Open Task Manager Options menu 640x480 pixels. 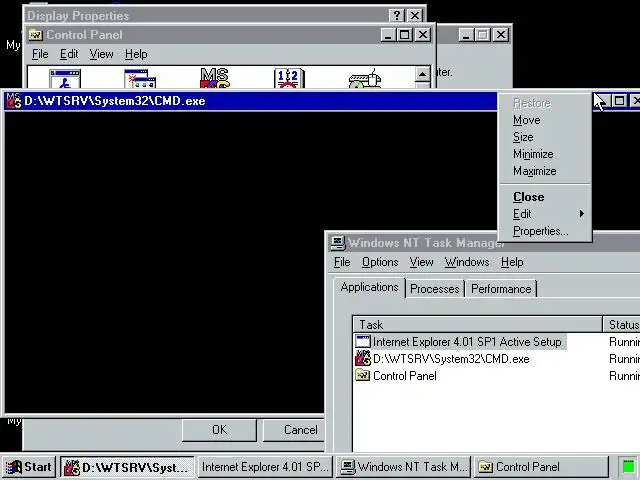(380, 262)
